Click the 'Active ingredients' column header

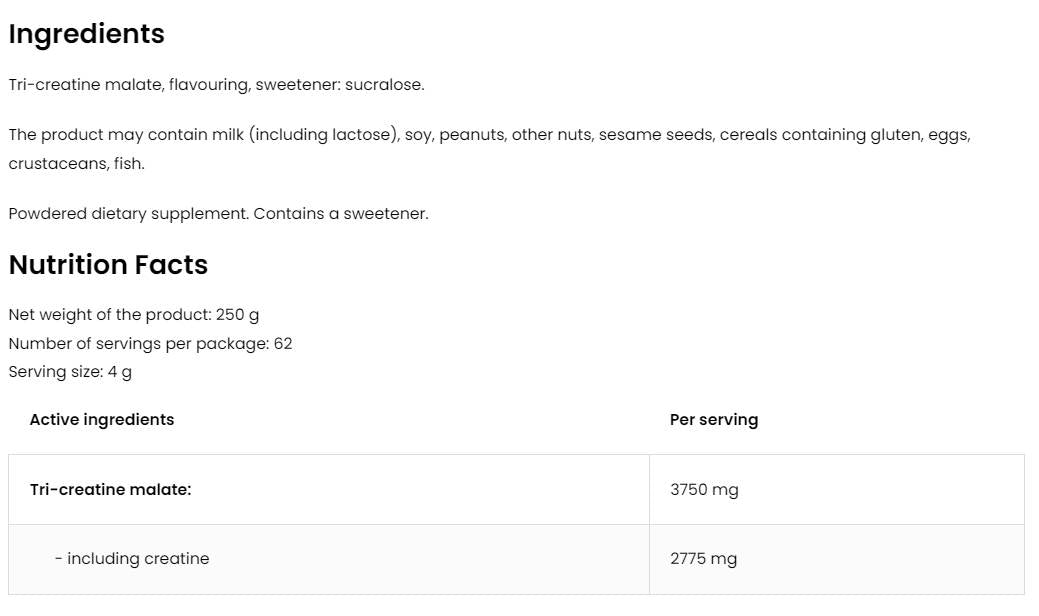pos(102,420)
